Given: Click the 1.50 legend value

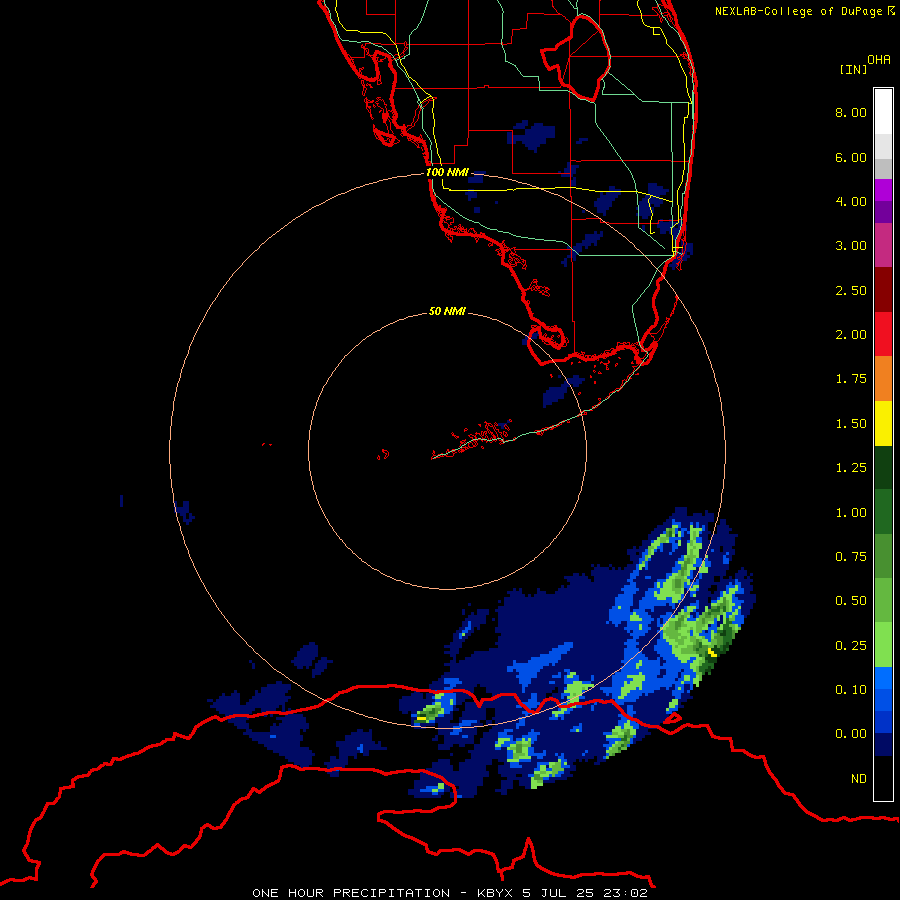Looking at the screenshot, I should pos(851,424).
